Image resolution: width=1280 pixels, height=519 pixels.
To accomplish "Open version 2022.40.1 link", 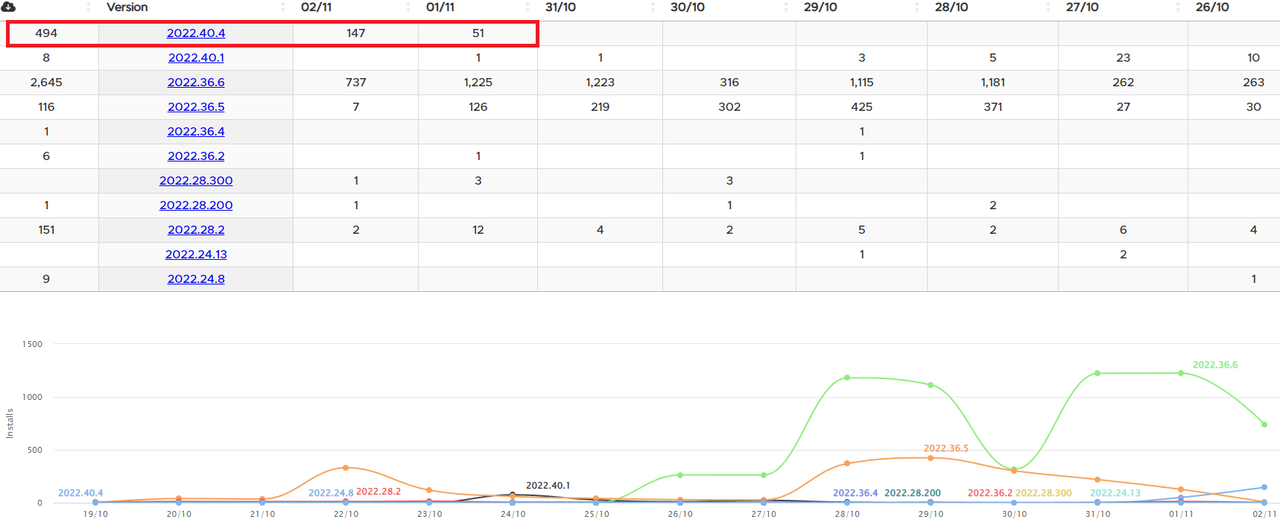I will [196, 58].
